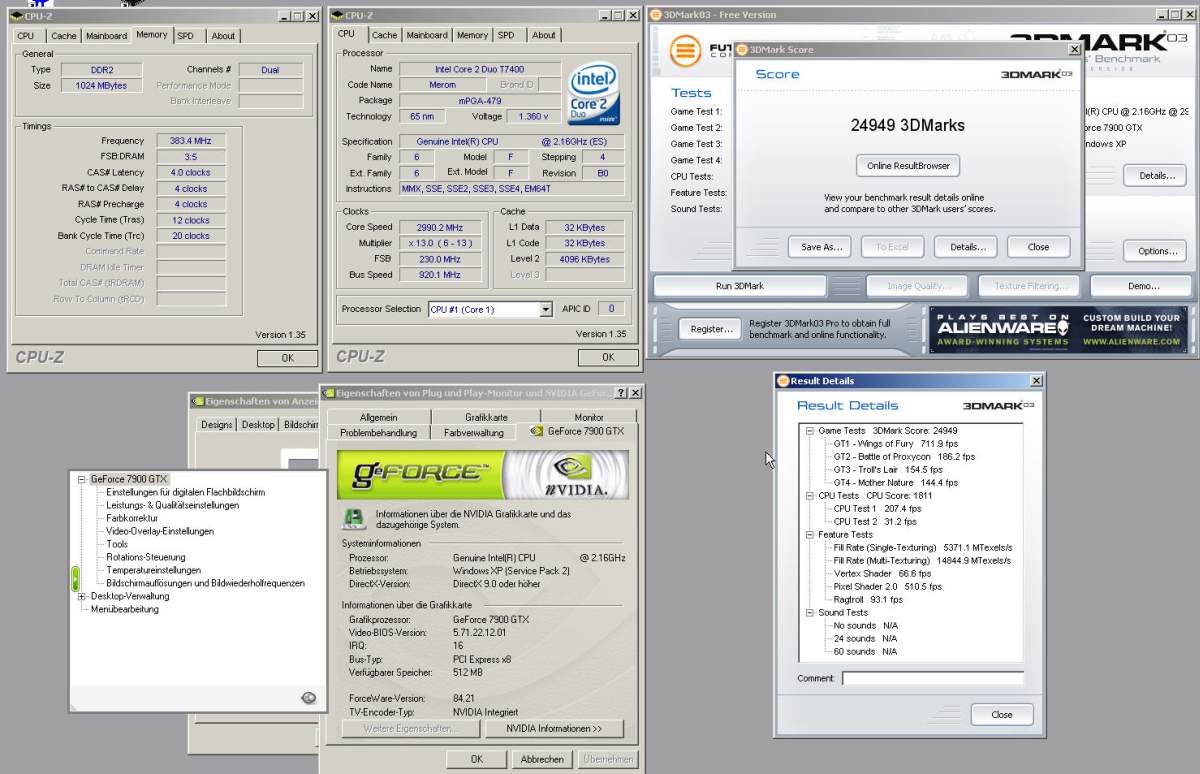Click the Demo... button
Screen dimensions: 1200x774
[1143, 286]
